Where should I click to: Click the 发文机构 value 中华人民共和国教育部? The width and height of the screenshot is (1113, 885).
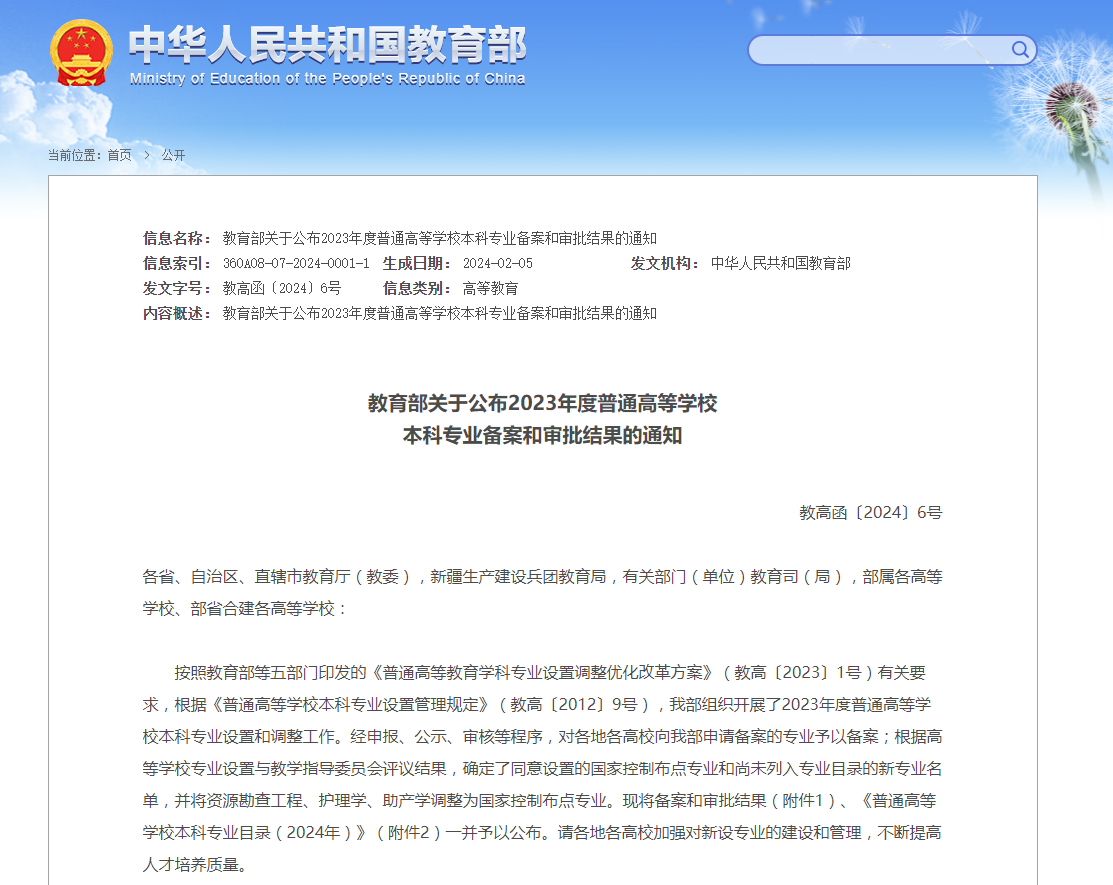pos(780,263)
